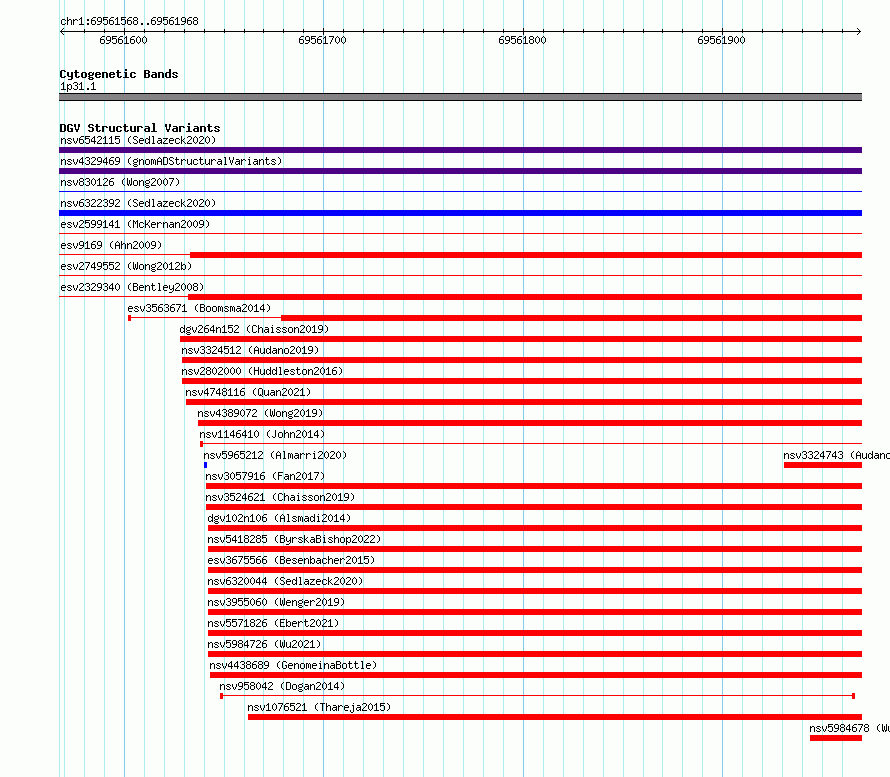Viewport: 890px width, 777px height.
Task: Select esv3563671 (Boomsma2014) label
Action: 199,308
